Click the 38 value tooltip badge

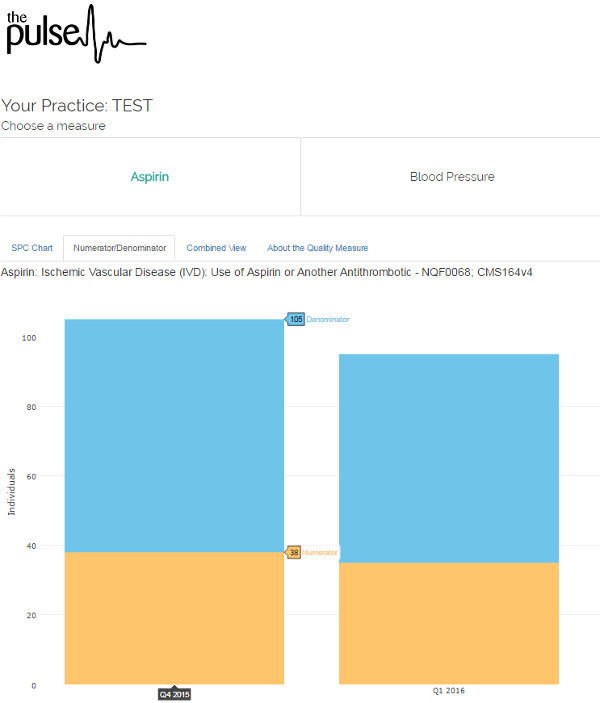click(294, 552)
